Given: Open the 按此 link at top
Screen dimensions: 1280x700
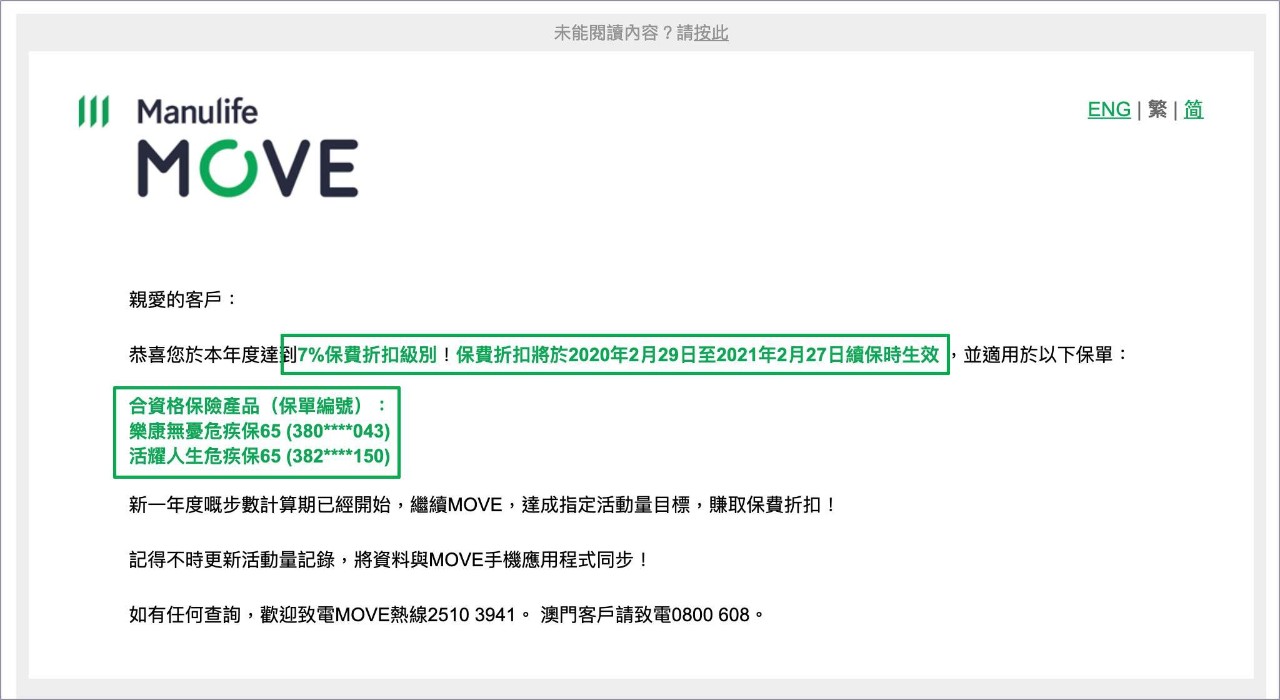Looking at the screenshot, I should point(711,33).
